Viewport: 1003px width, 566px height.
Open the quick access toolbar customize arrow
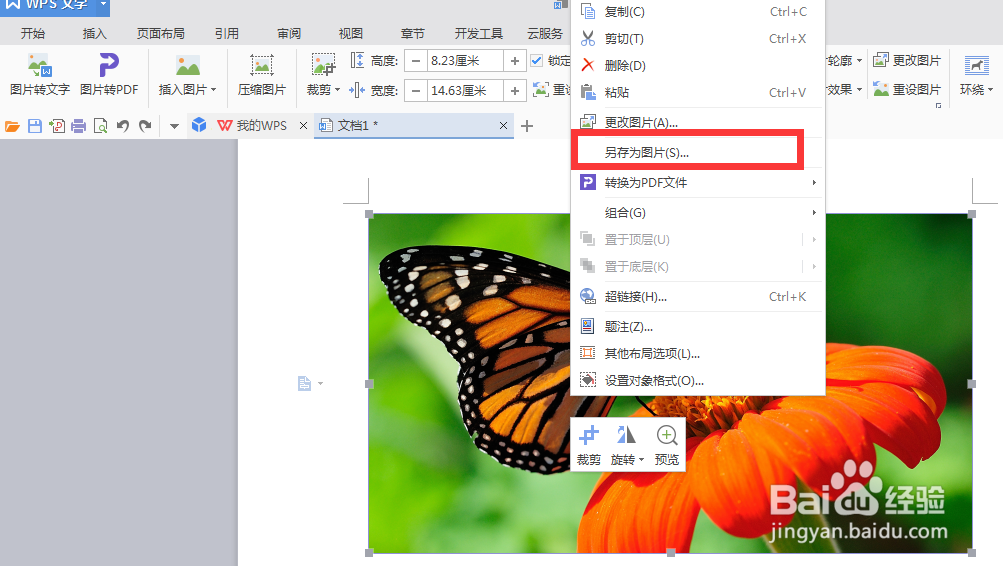pos(173,126)
